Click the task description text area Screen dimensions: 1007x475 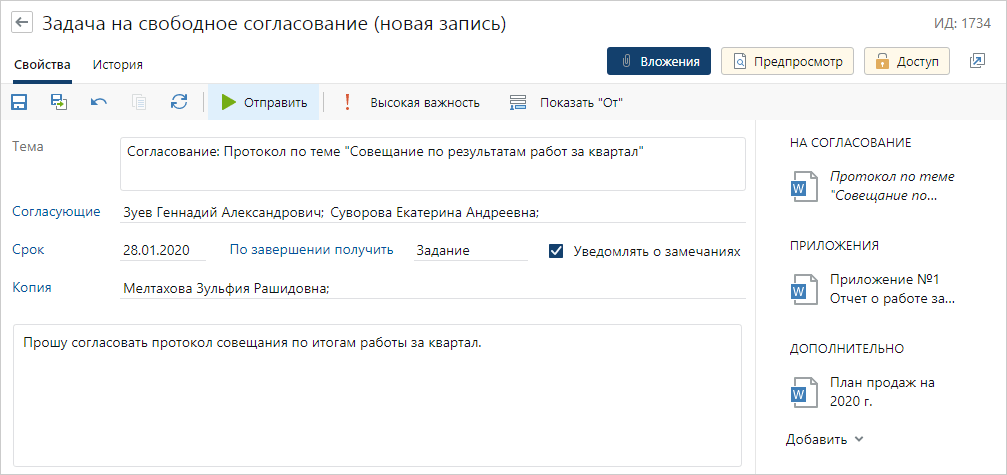pos(378,395)
